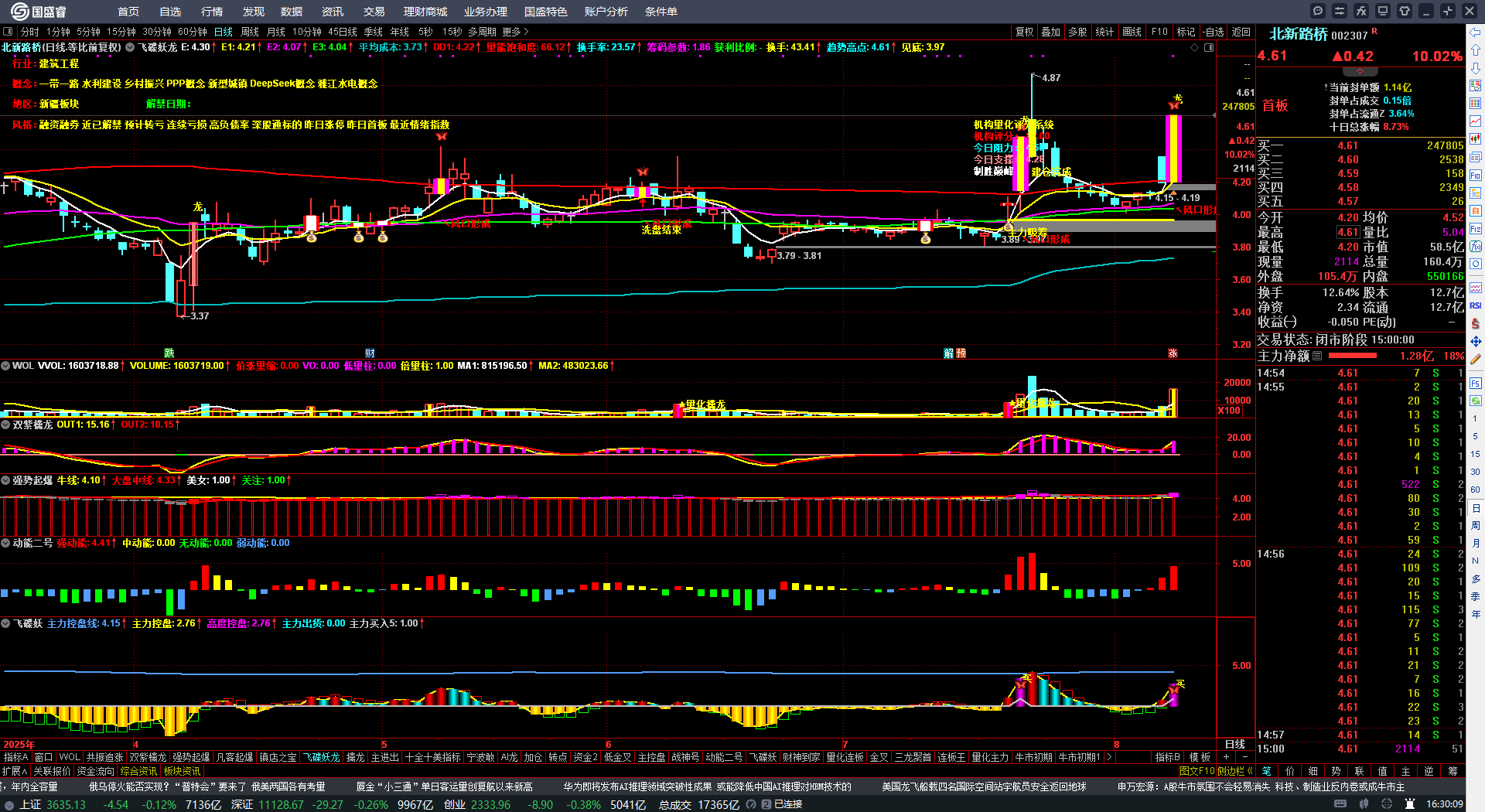This screenshot has height=812, width=1485.
Task: Switch chart period to 日 in right sidebar
Action: click(x=1476, y=508)
